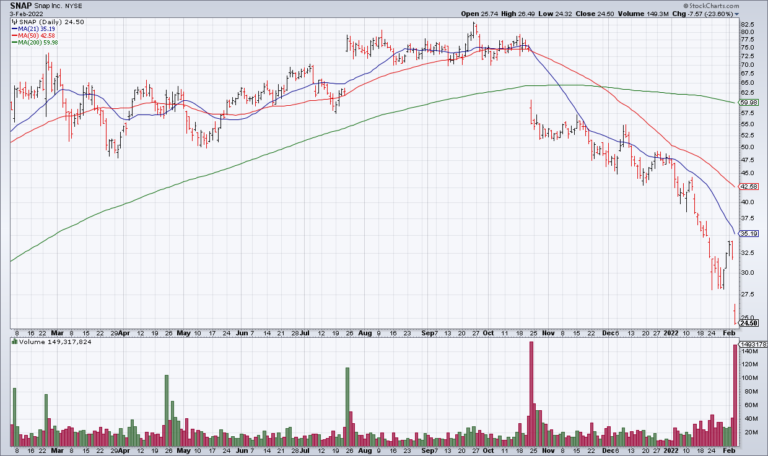Select the 'MA(21) 35.19' legend entry
The image size is (768, 456).
[36, 29]
